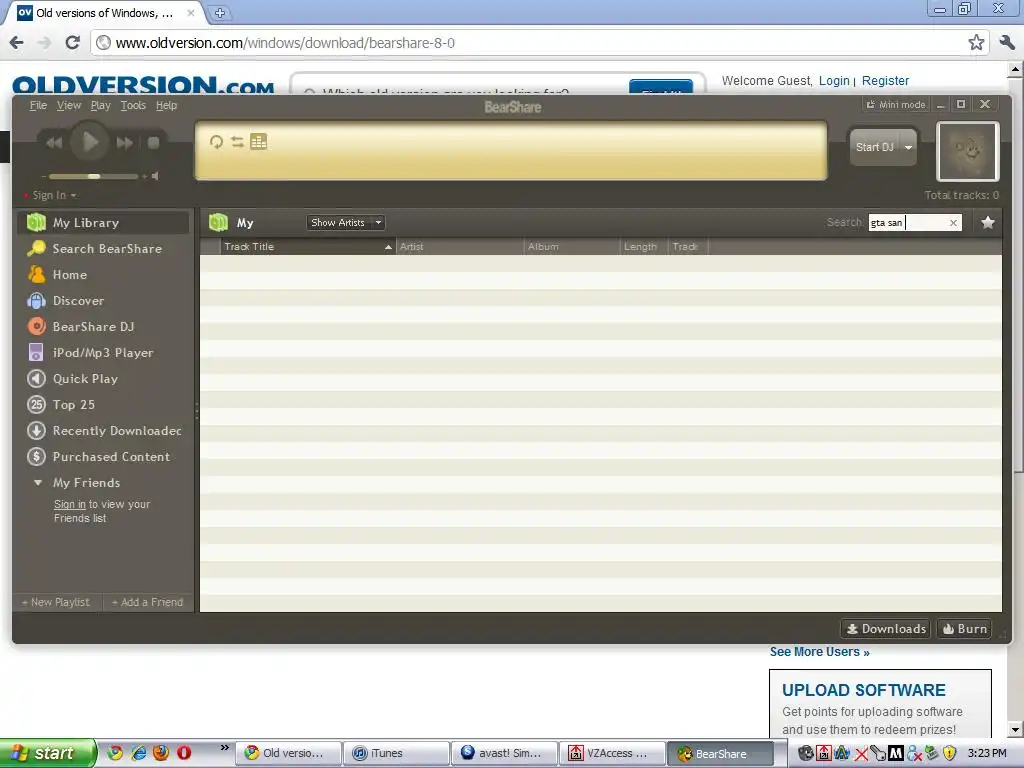Go to Home in the sidebar
Image resolution: width=1024 pixels, height=768 pixels.
(103, 275)
